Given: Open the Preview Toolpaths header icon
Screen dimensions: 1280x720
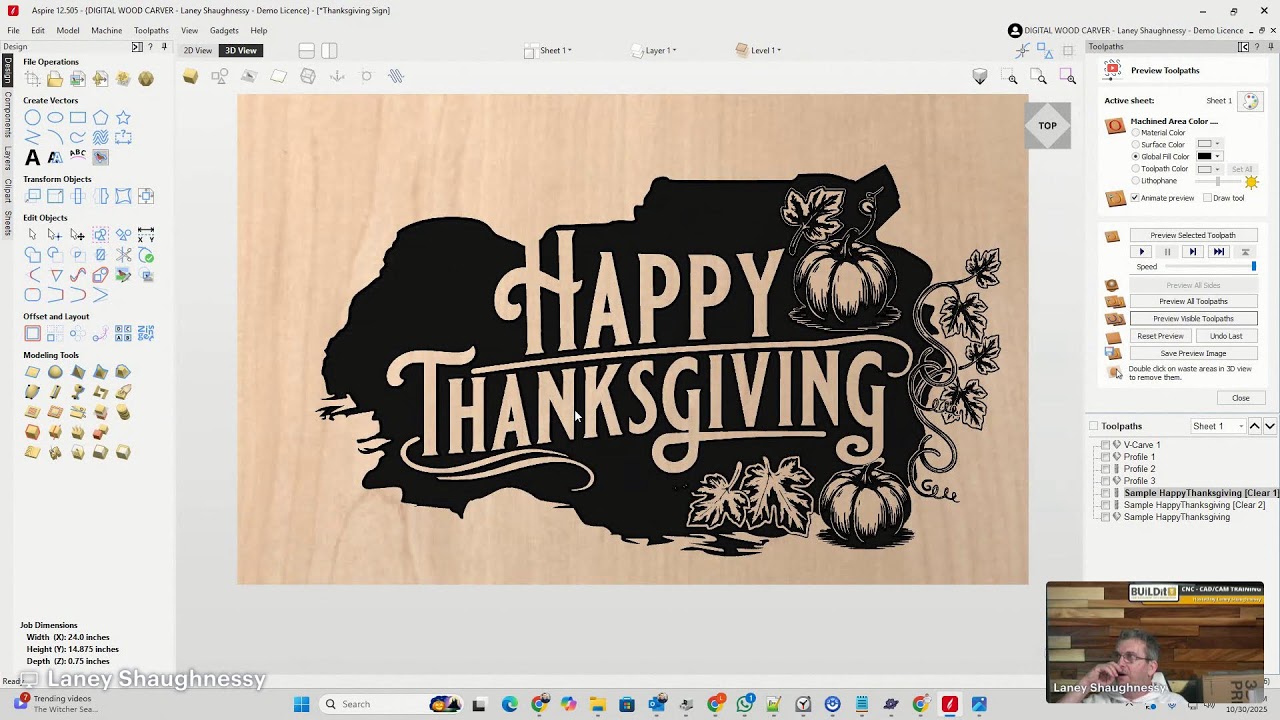Looking at the screenshot, I should pos(1113,70).
